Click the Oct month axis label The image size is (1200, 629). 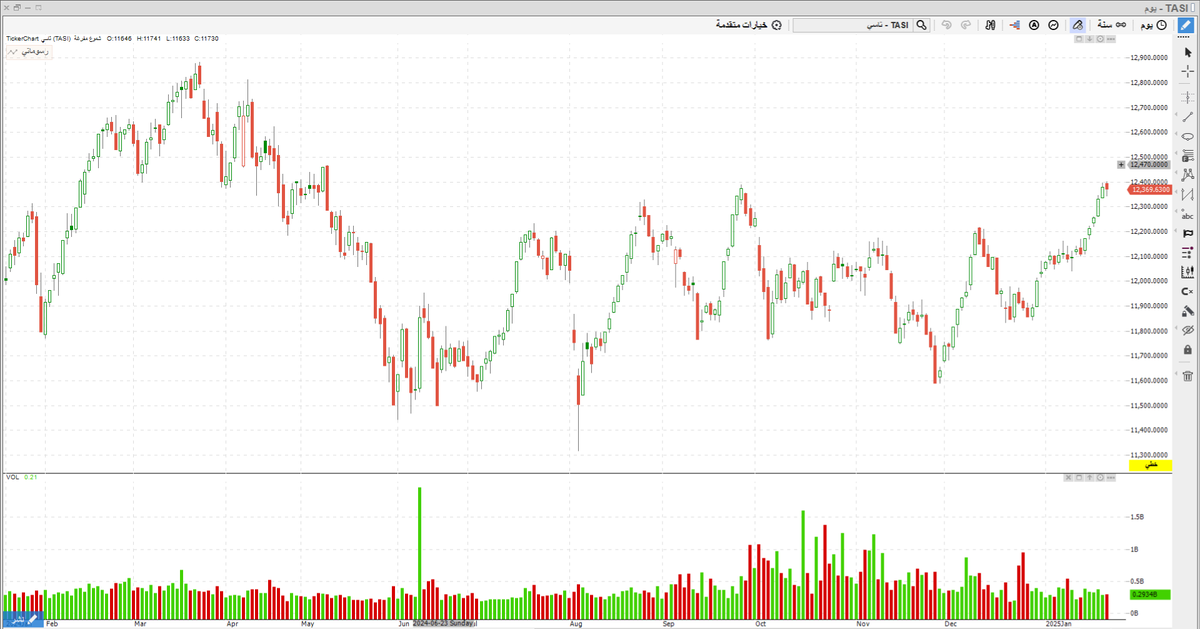761,622
